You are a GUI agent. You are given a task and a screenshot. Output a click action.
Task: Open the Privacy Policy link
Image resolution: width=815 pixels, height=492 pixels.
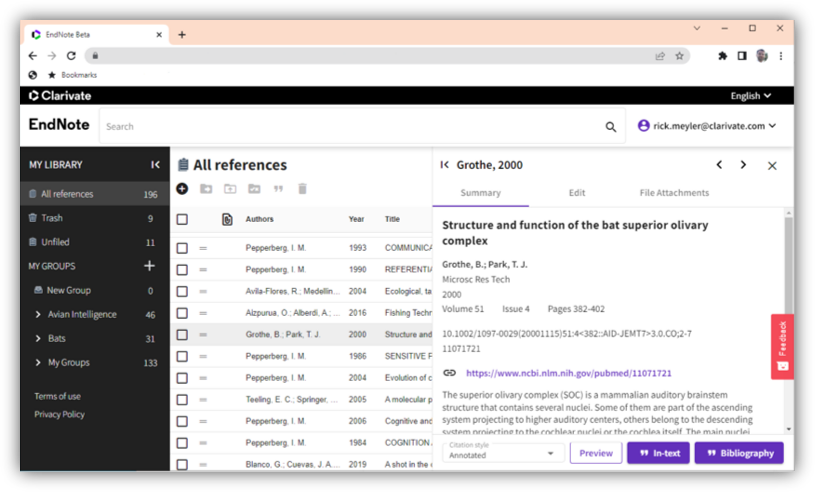(59, 415)
